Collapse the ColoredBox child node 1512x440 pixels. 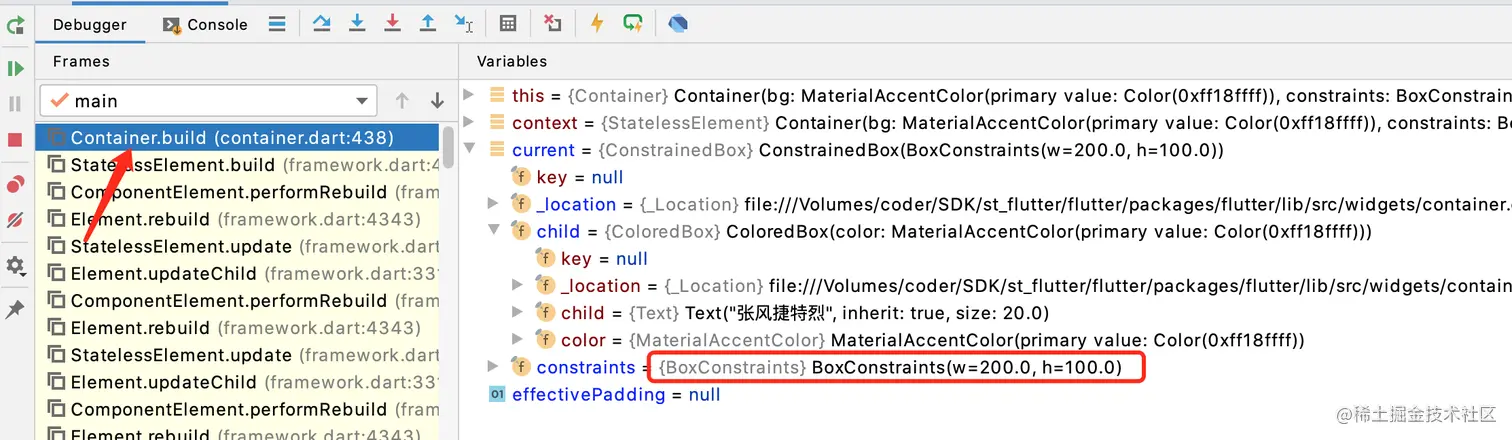click(x=493, y=231)
